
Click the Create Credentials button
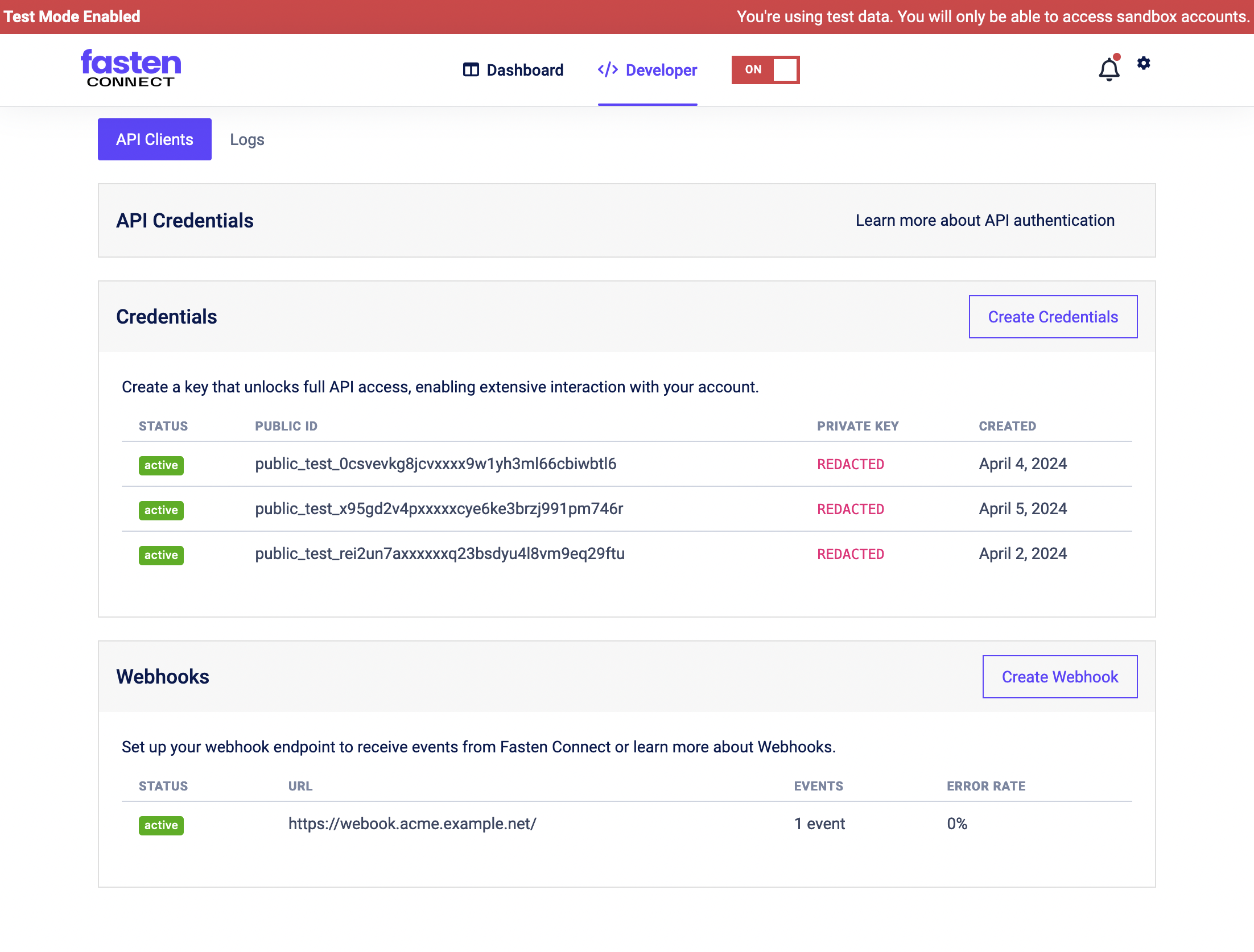(x=1053, y=317)
